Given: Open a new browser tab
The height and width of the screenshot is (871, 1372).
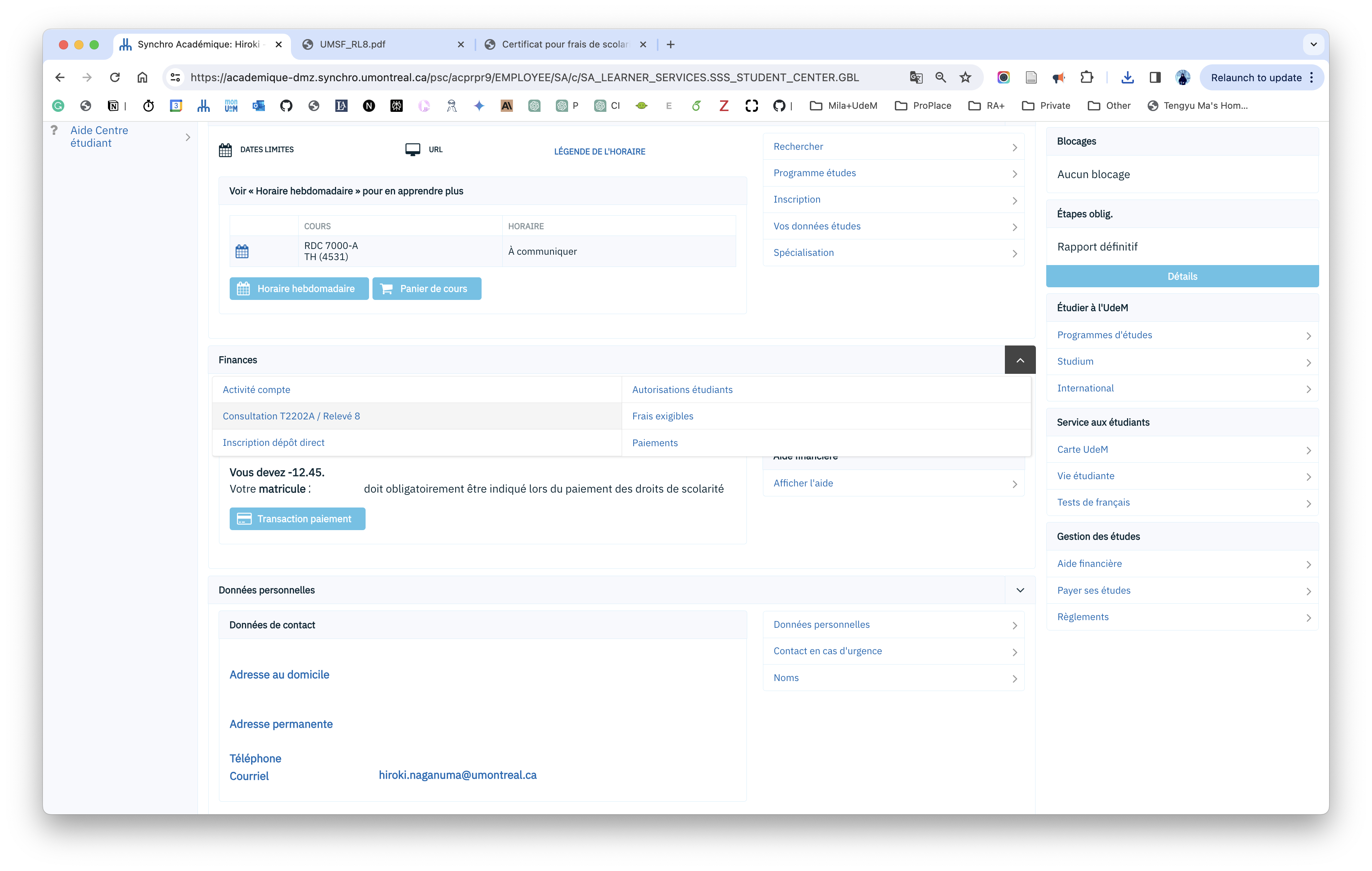Looking at the screenshot, I should [671, 44].
